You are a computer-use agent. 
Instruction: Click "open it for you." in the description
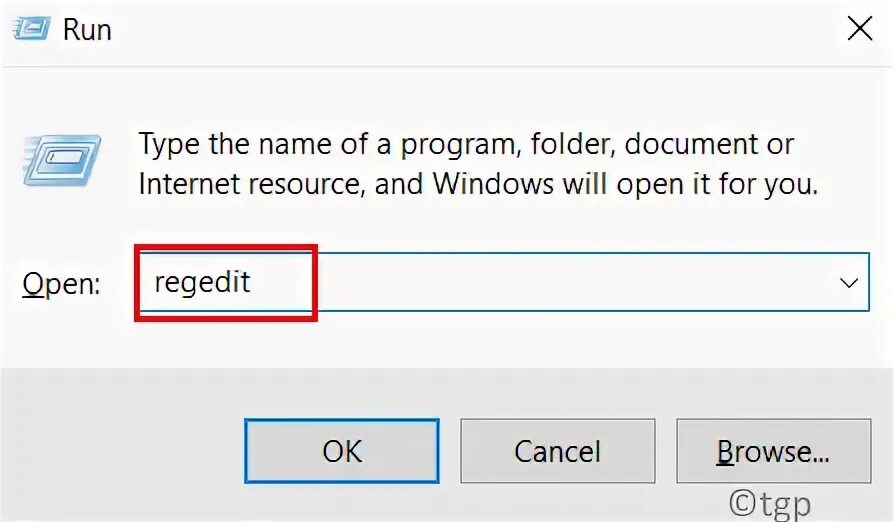point(717,185)
